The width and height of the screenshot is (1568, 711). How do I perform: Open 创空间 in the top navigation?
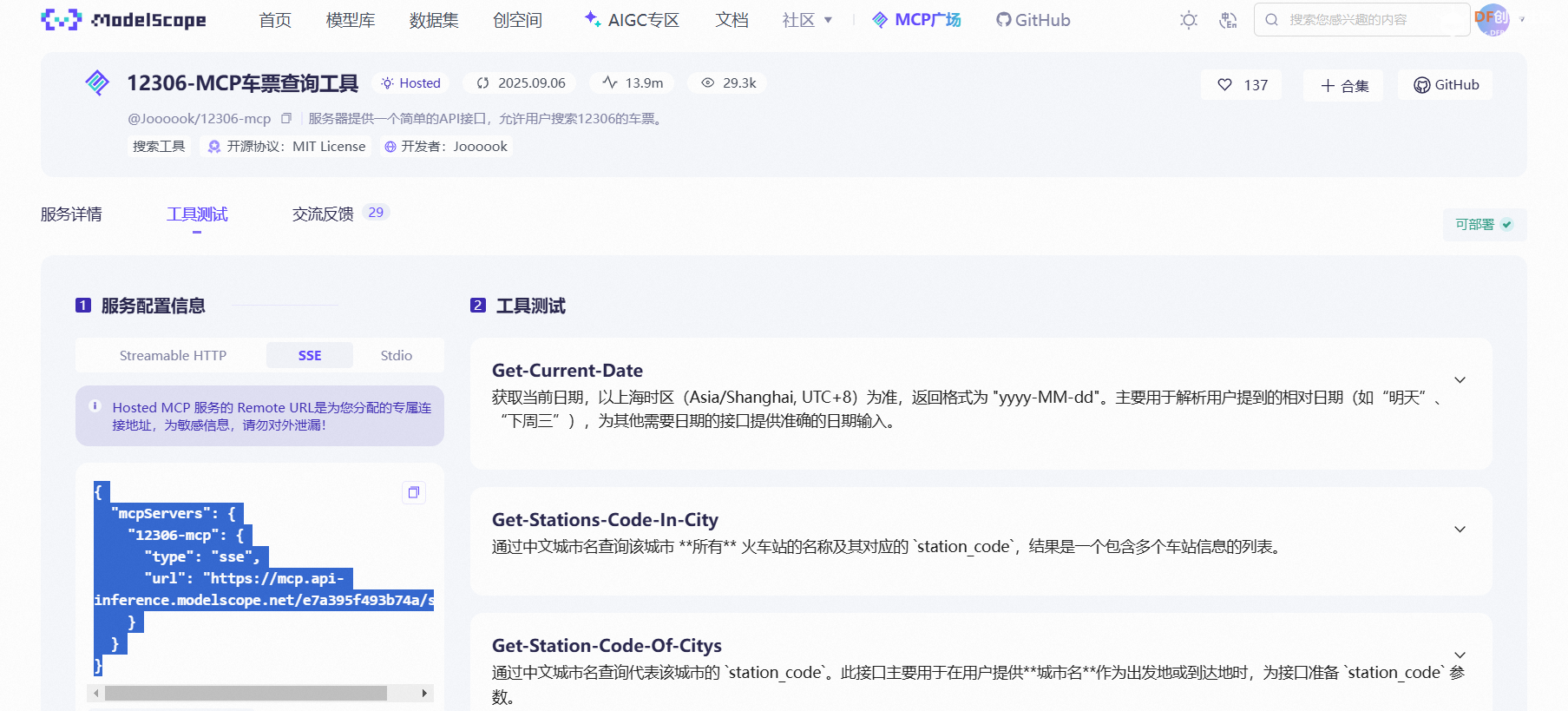click(517, 20)
